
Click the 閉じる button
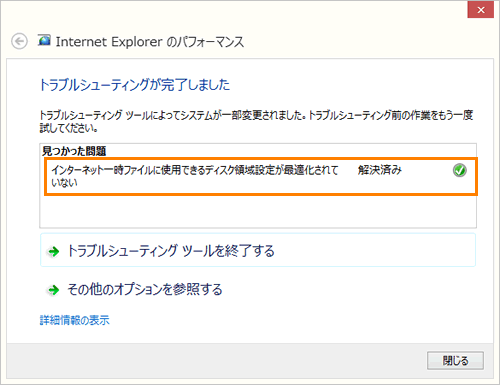point(455,360)
